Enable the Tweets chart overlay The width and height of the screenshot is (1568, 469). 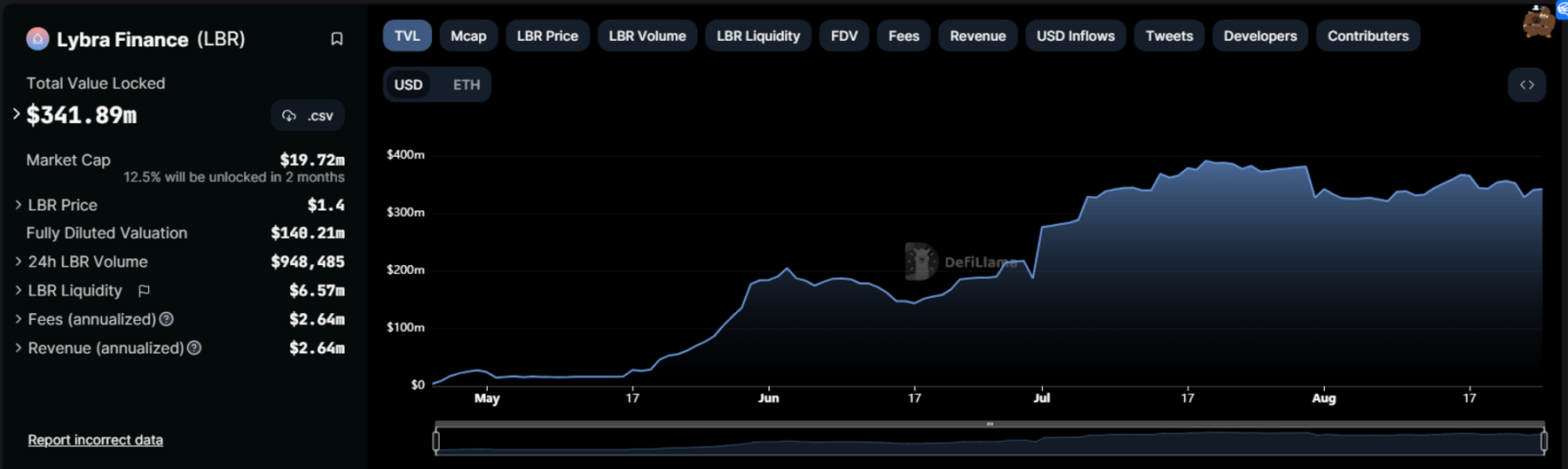point(1169,36)
